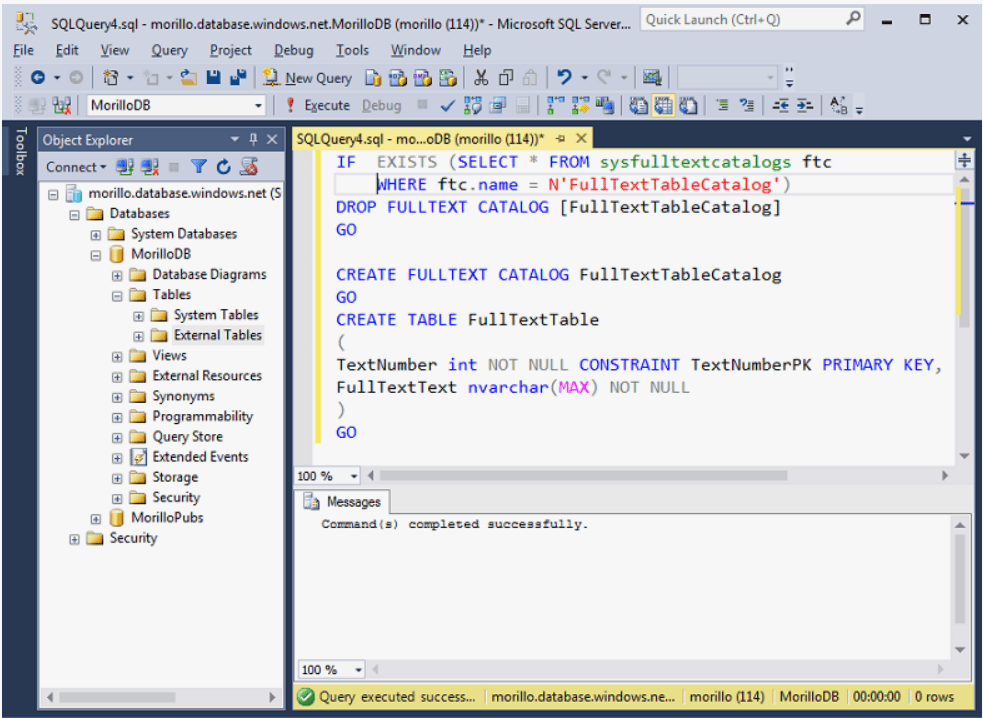Open the Toolbox side panel tab

point(21,151)
